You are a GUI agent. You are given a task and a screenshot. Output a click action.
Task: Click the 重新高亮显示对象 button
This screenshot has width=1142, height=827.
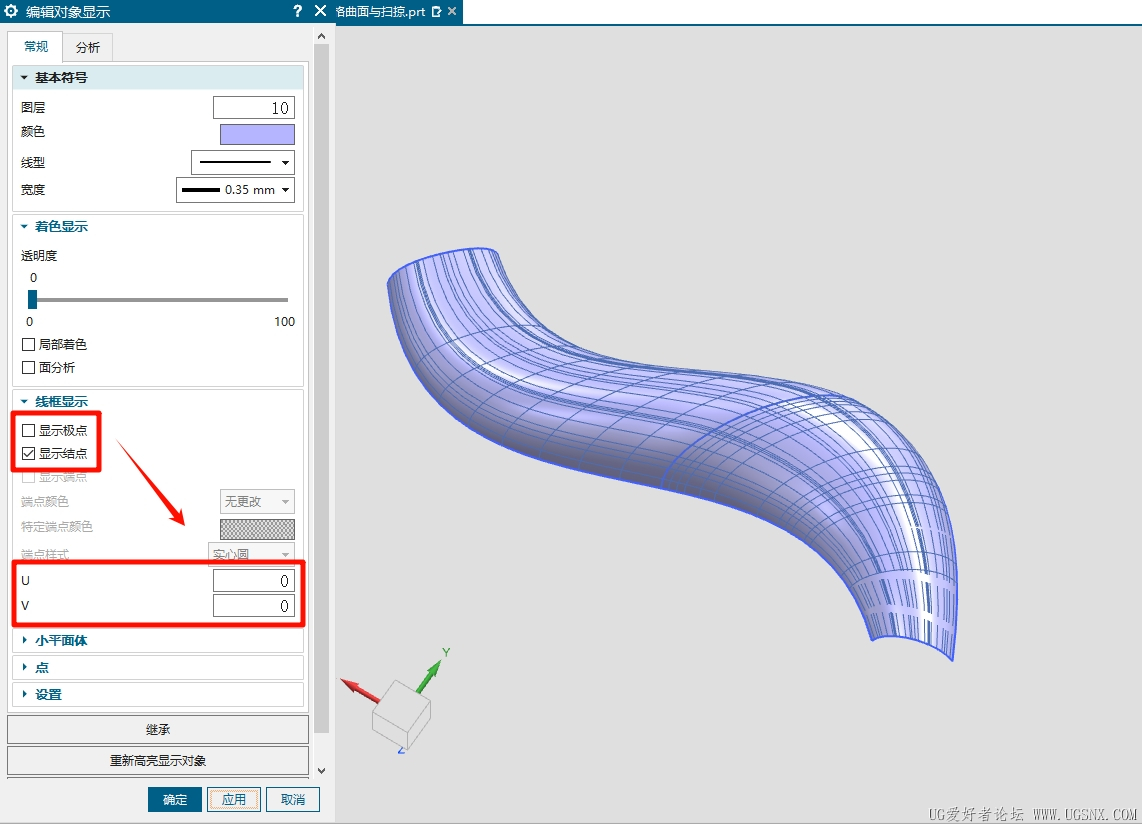point(158,761)
